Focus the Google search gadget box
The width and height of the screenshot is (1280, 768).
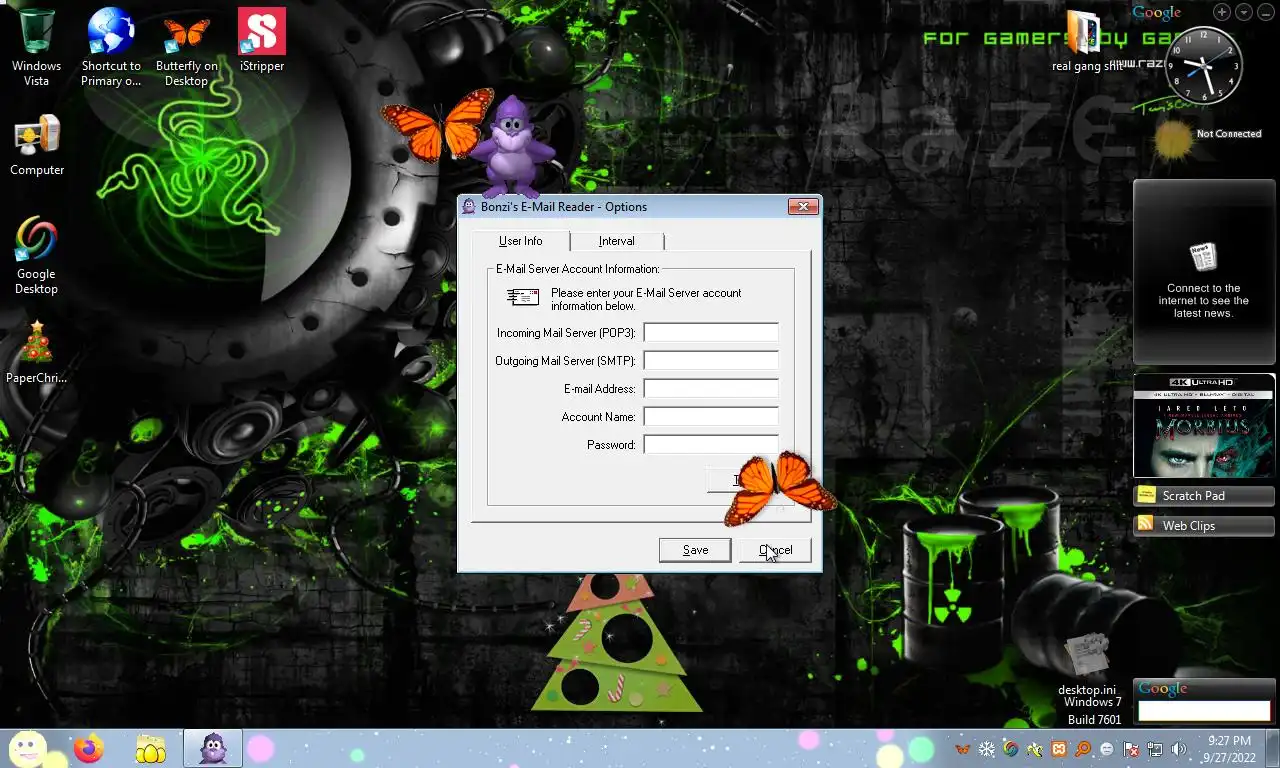click(1204, 711)
